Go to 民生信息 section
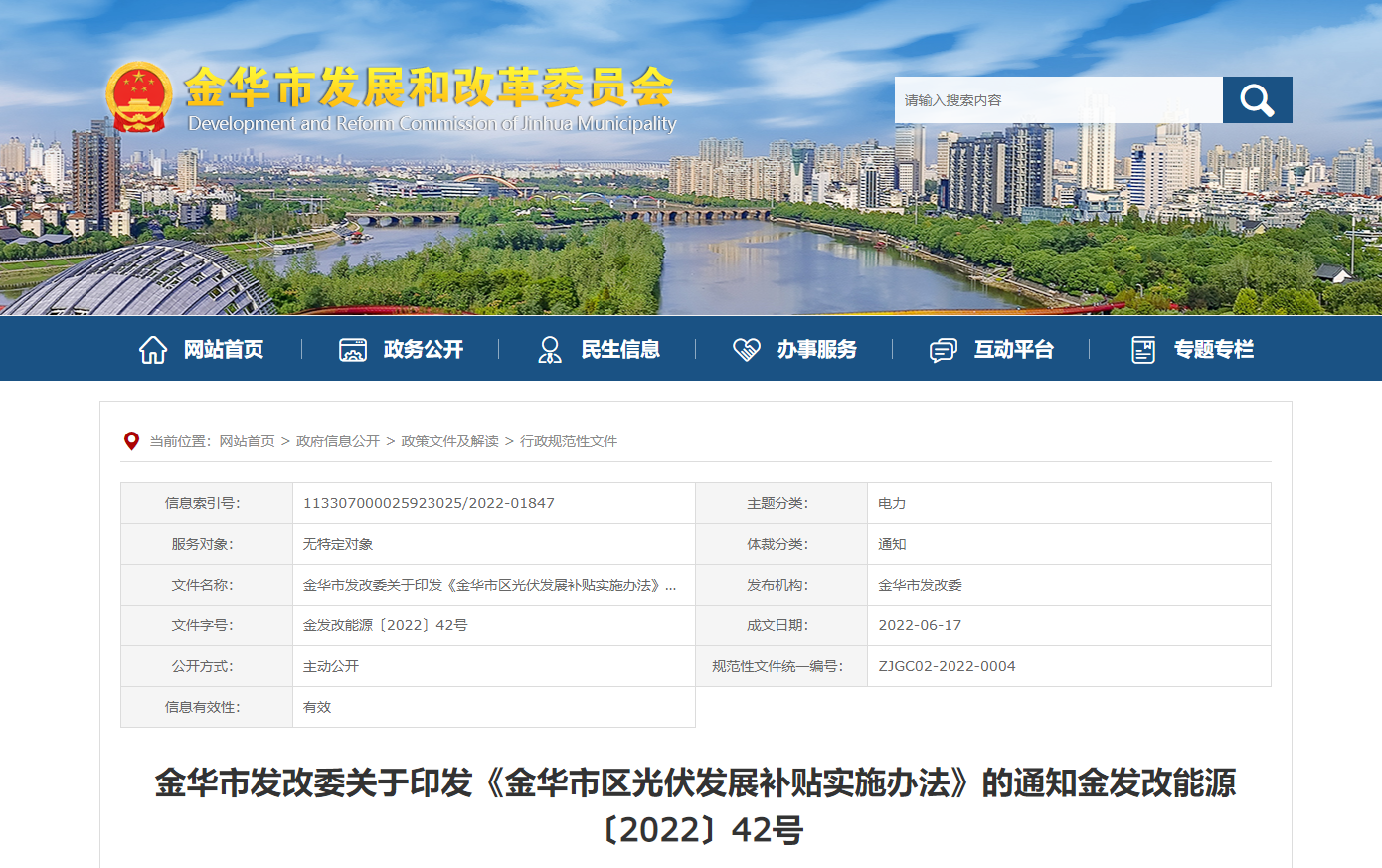Viewport: 1382px width, 868px height. coord(620,350)
